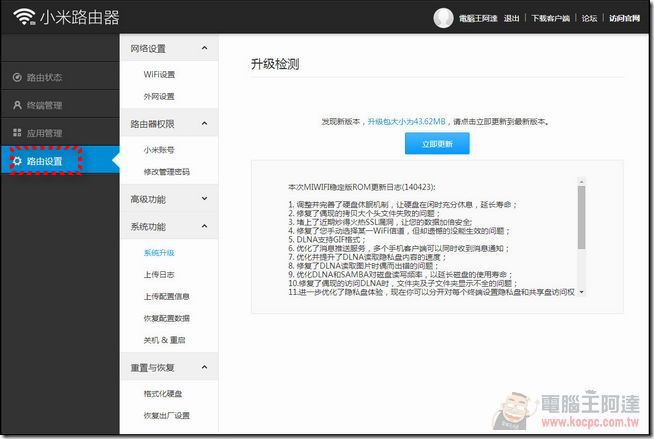Click the 升级检测 page heading
This screenshot has height=439, width=654.
275,64
